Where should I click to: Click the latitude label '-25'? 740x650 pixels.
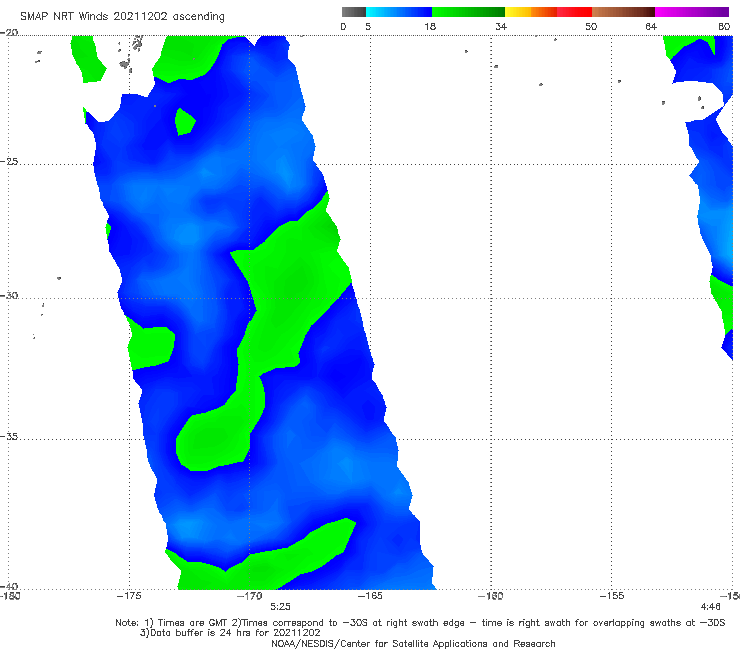click(9, 161)
